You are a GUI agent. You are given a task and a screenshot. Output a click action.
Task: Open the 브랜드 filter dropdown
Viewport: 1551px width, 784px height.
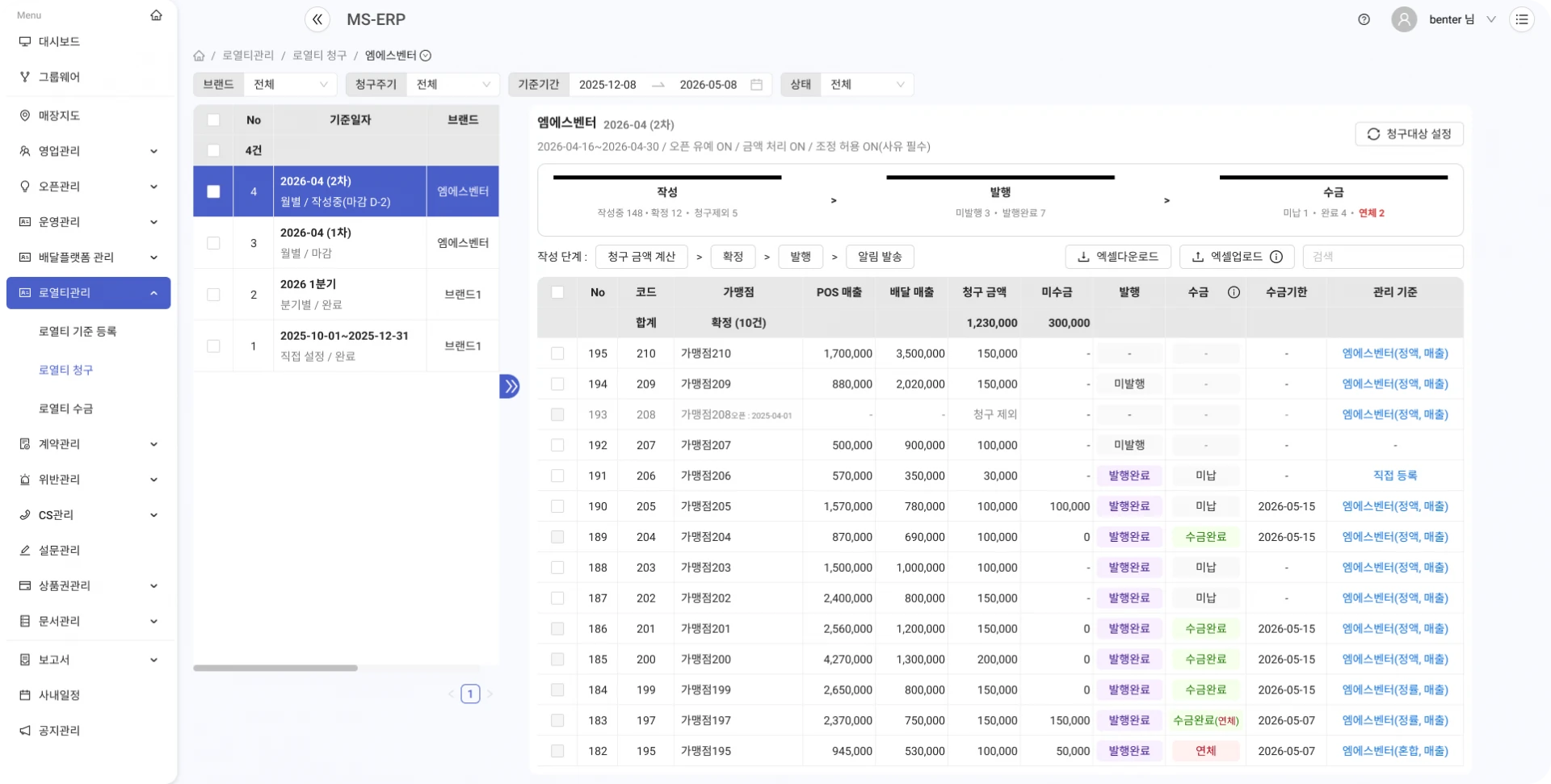290,85
